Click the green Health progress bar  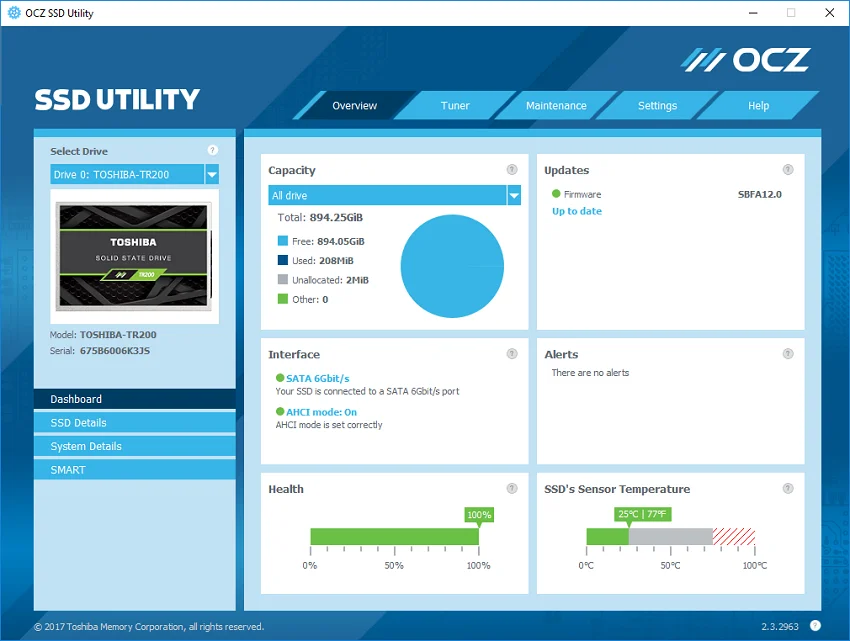click(395, 536)
